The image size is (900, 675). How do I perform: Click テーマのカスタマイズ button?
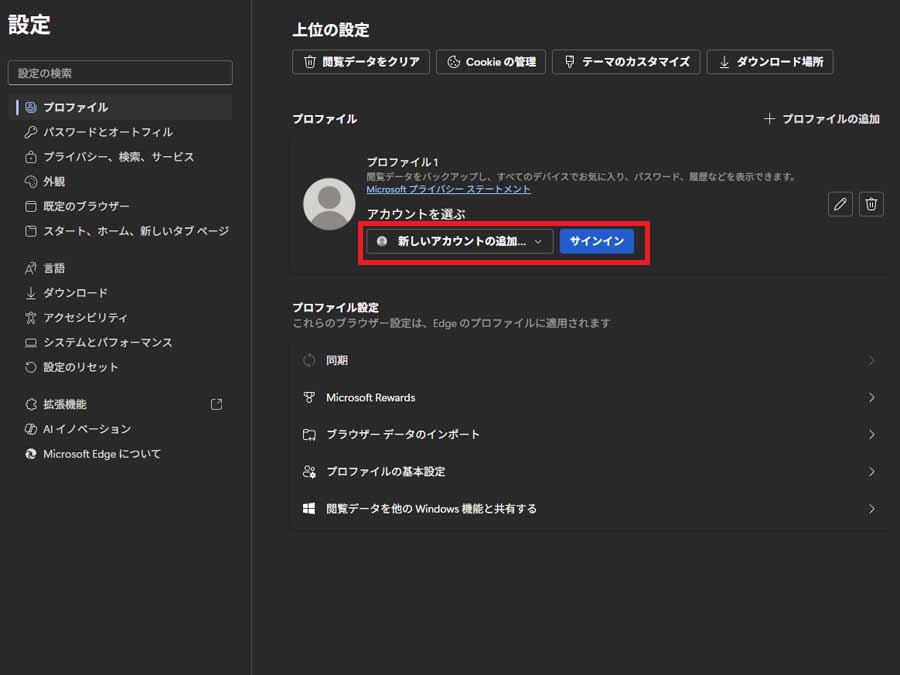626,62
